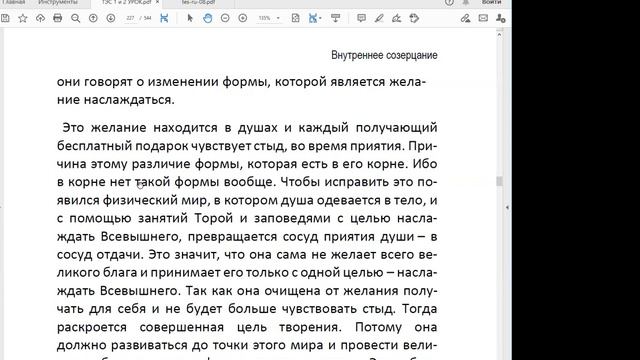Click the header text Внутреннее созерцание
This screenshot has width=640, height=360.
pos(384,55)
